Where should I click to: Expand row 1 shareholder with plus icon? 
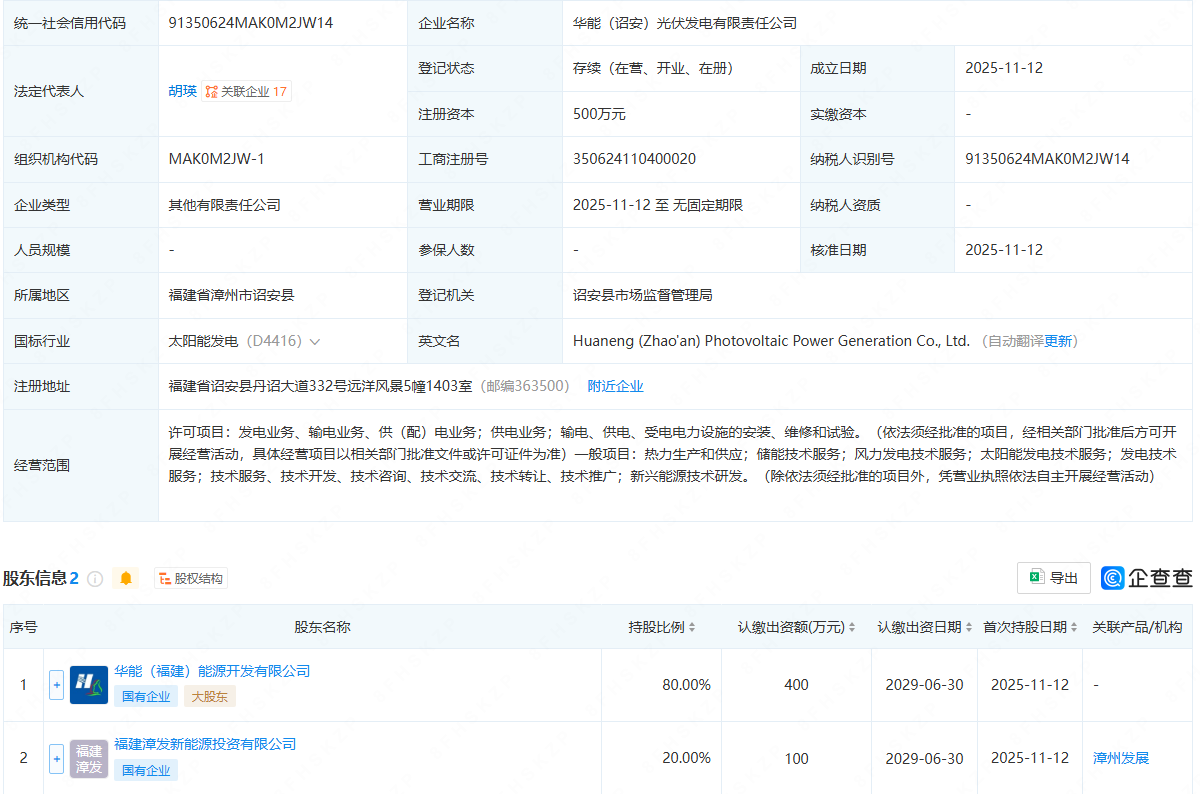pos(56,685)
